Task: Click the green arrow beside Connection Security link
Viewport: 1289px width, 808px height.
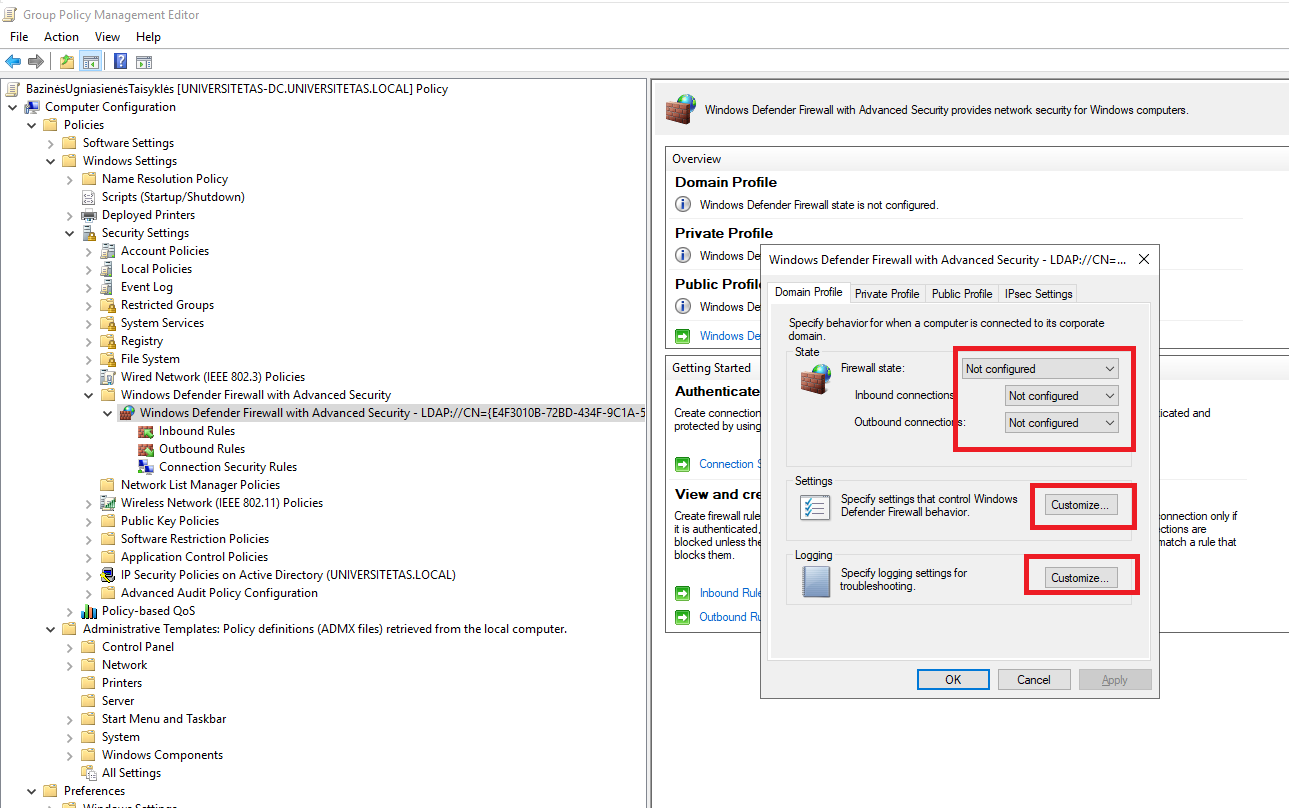Action: coord(682,464)
